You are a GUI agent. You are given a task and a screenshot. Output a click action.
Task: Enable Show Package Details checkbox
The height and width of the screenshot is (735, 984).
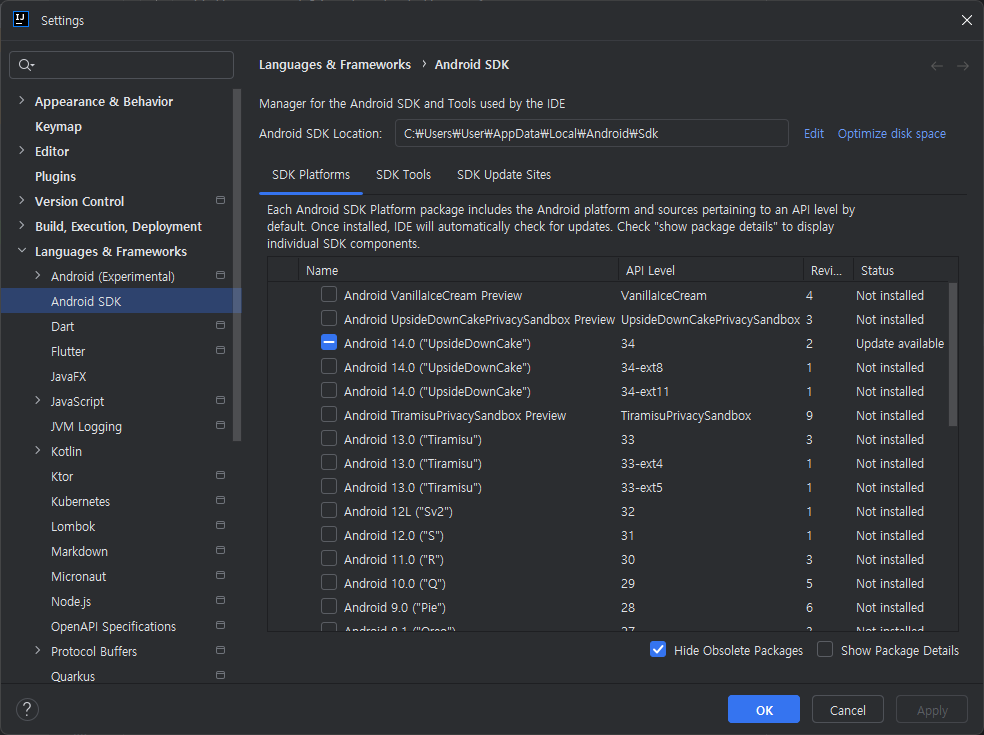coord(825,650)
